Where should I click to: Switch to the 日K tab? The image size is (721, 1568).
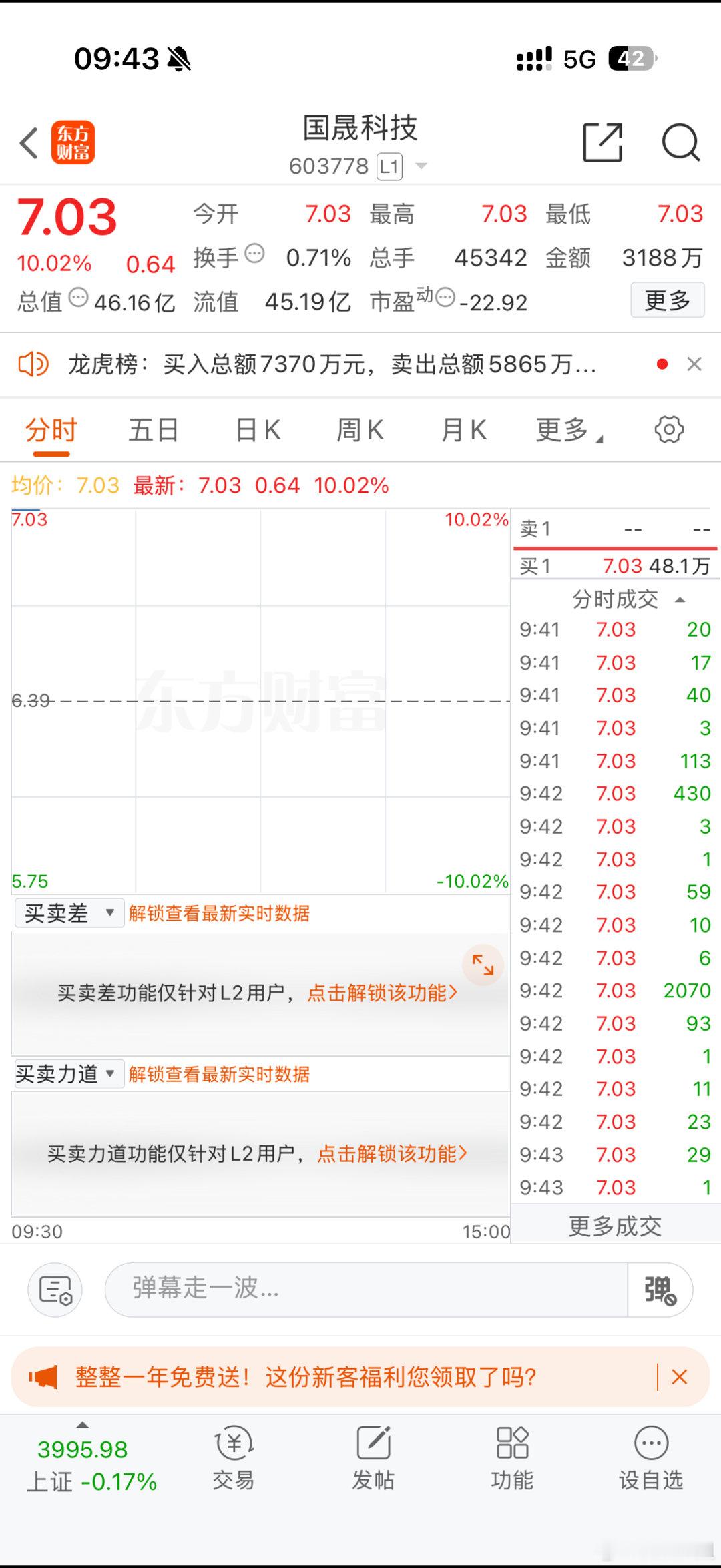[x=258, y=430]
